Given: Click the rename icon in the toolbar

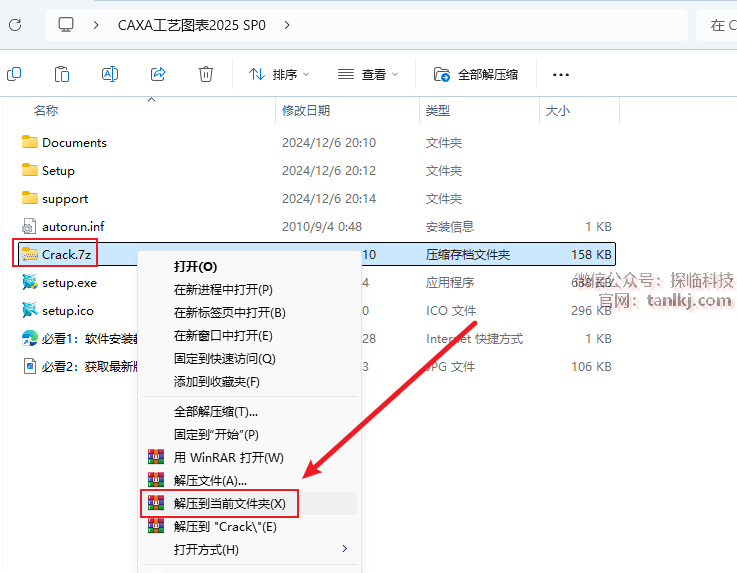Looking at the screenshot, I should point(110,74).
